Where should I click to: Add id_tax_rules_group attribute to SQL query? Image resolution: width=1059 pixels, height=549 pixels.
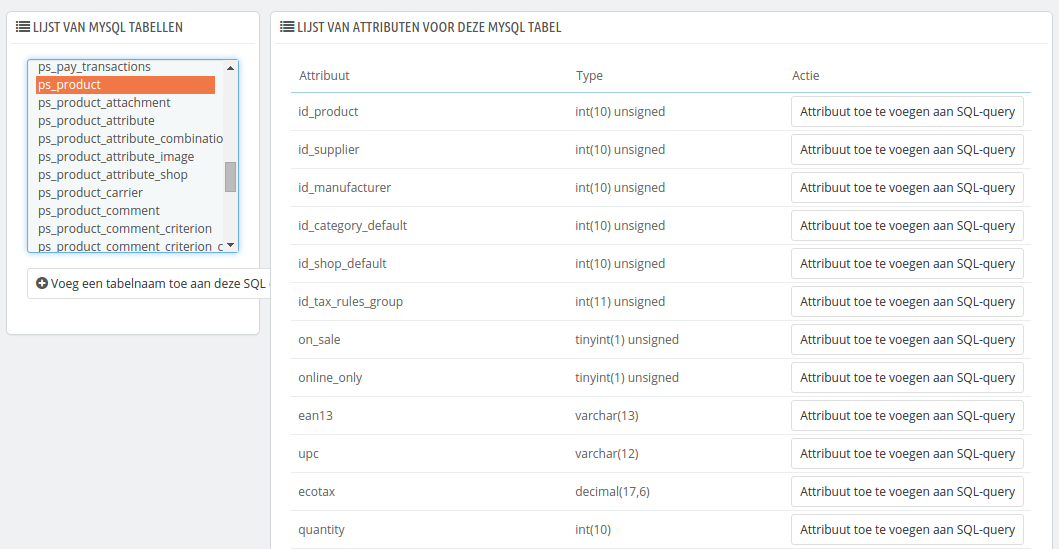[907, 302]
